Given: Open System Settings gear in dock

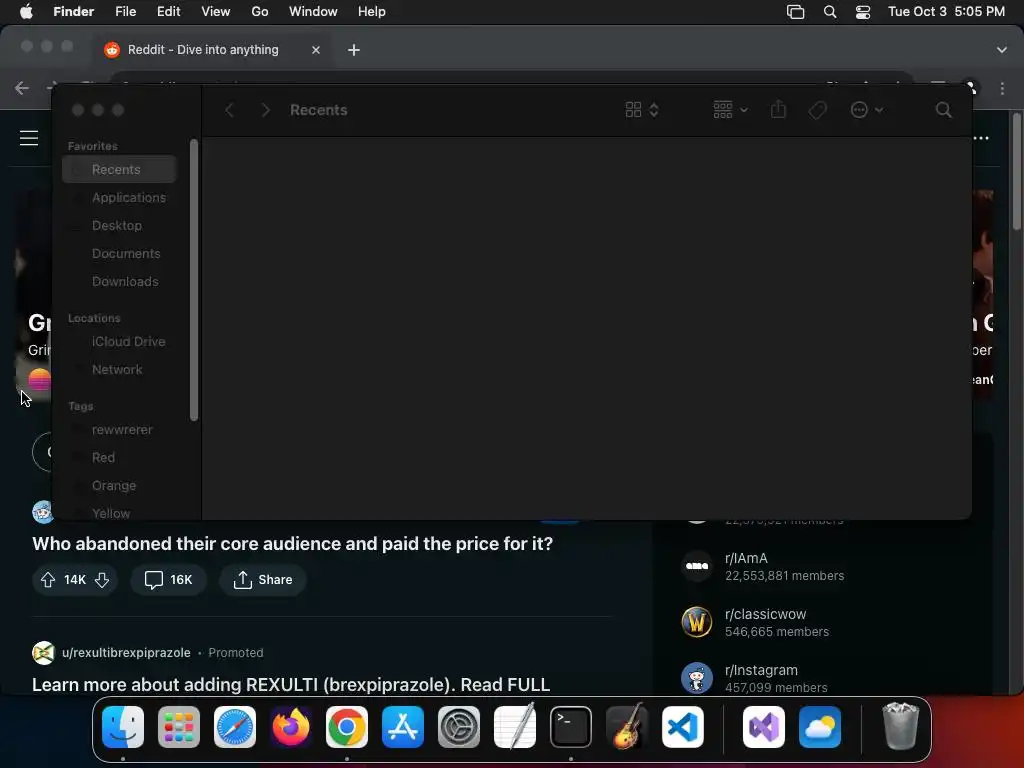Looking at the screenshot, I should (458, 727).
